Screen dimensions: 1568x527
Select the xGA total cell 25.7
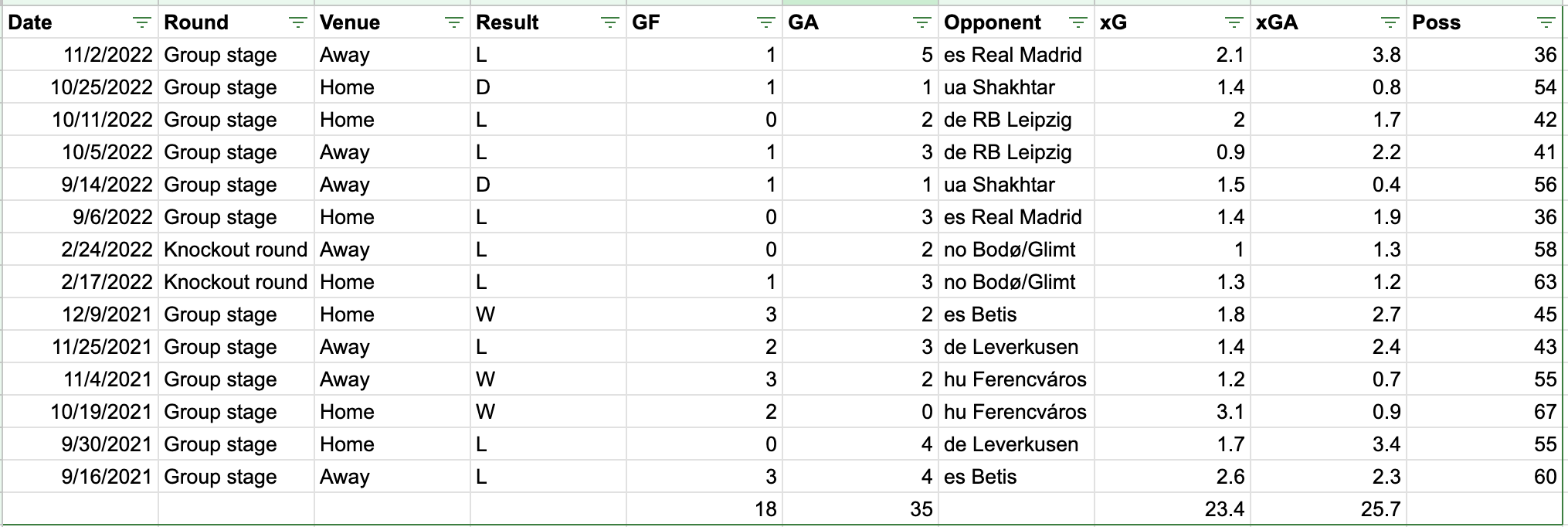[1329, 509]
